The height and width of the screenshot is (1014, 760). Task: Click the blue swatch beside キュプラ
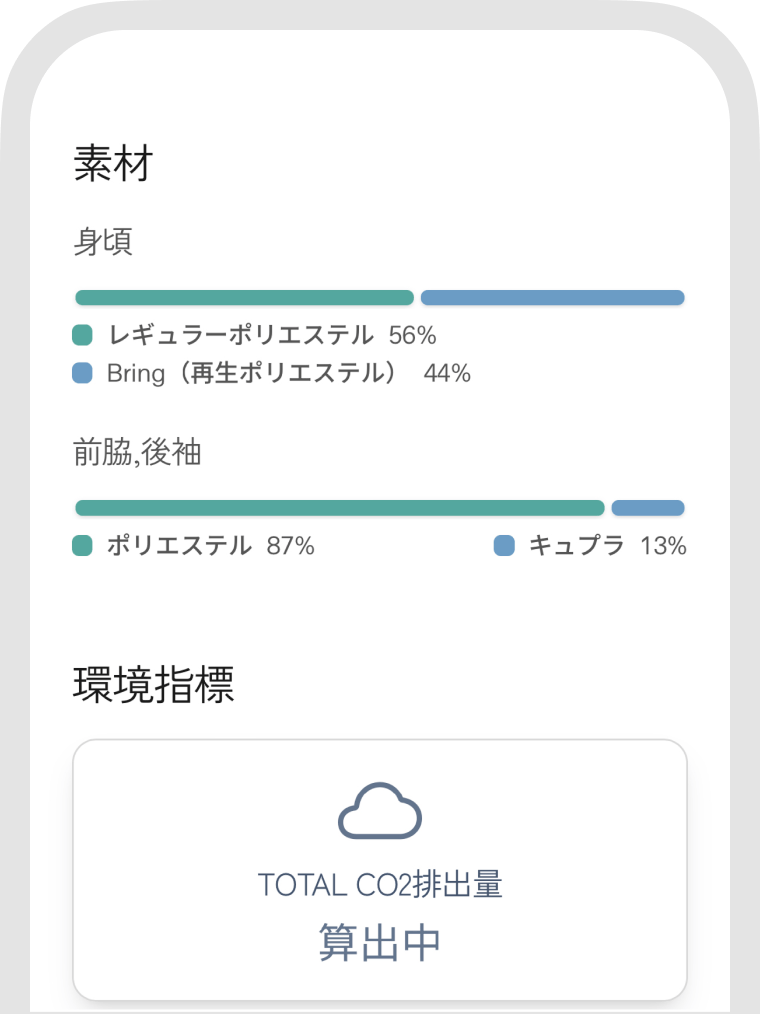[504, 545]
